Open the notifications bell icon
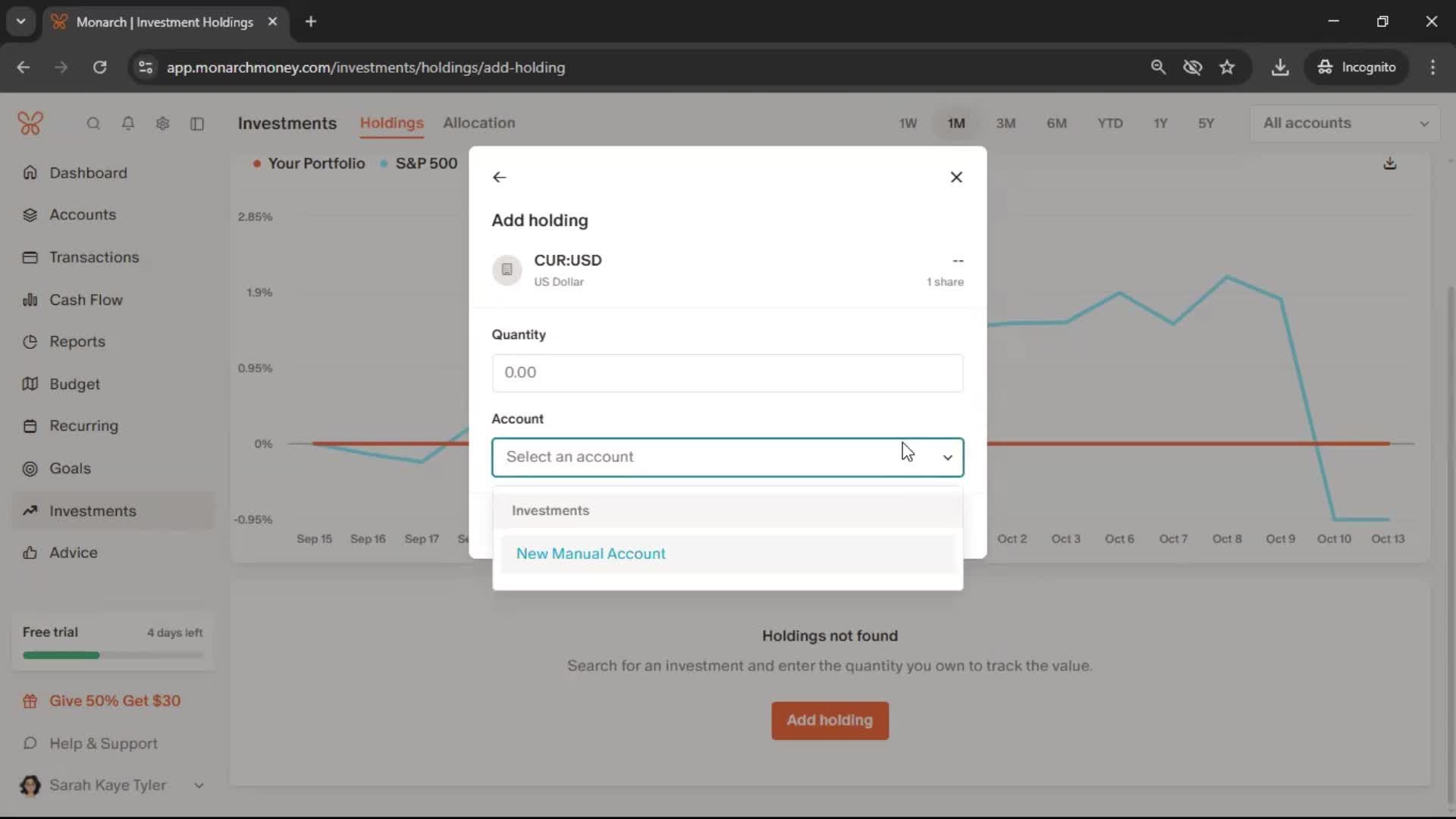This screenshot has height=819, width=1456. [128, 124]
